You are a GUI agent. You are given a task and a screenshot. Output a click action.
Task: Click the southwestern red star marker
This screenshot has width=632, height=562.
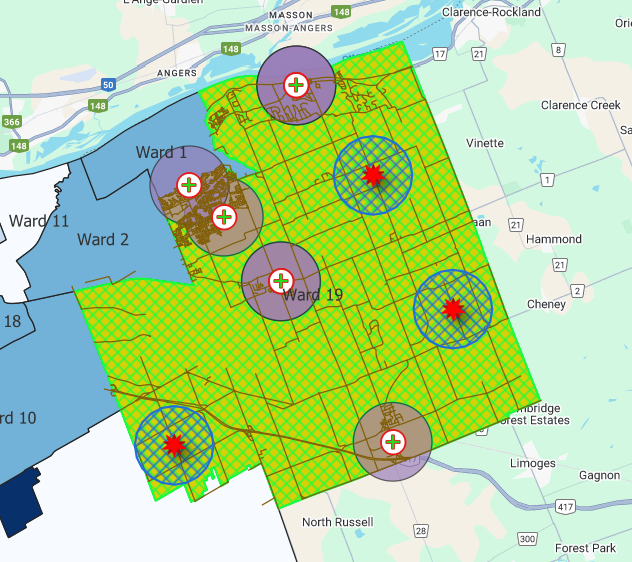174,443
